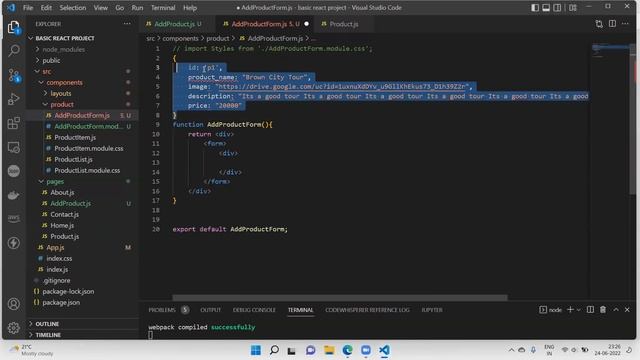Create a new terminal with plus icon
Viewport: 640px width, 360px height.
click(570, 310)
